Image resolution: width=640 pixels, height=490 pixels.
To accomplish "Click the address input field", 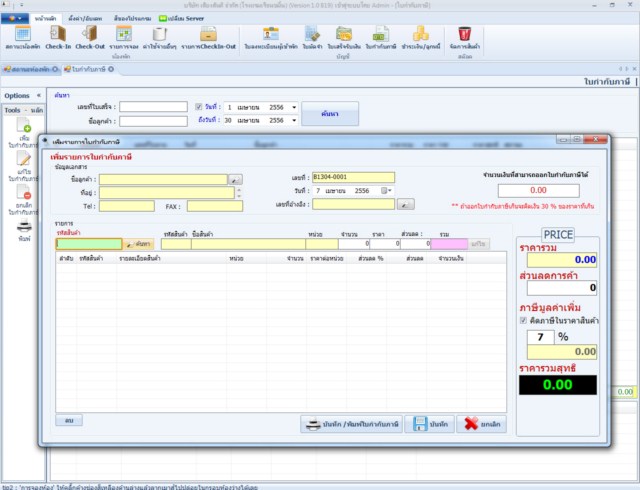I will pyautogui.click(x=167, y=193).
